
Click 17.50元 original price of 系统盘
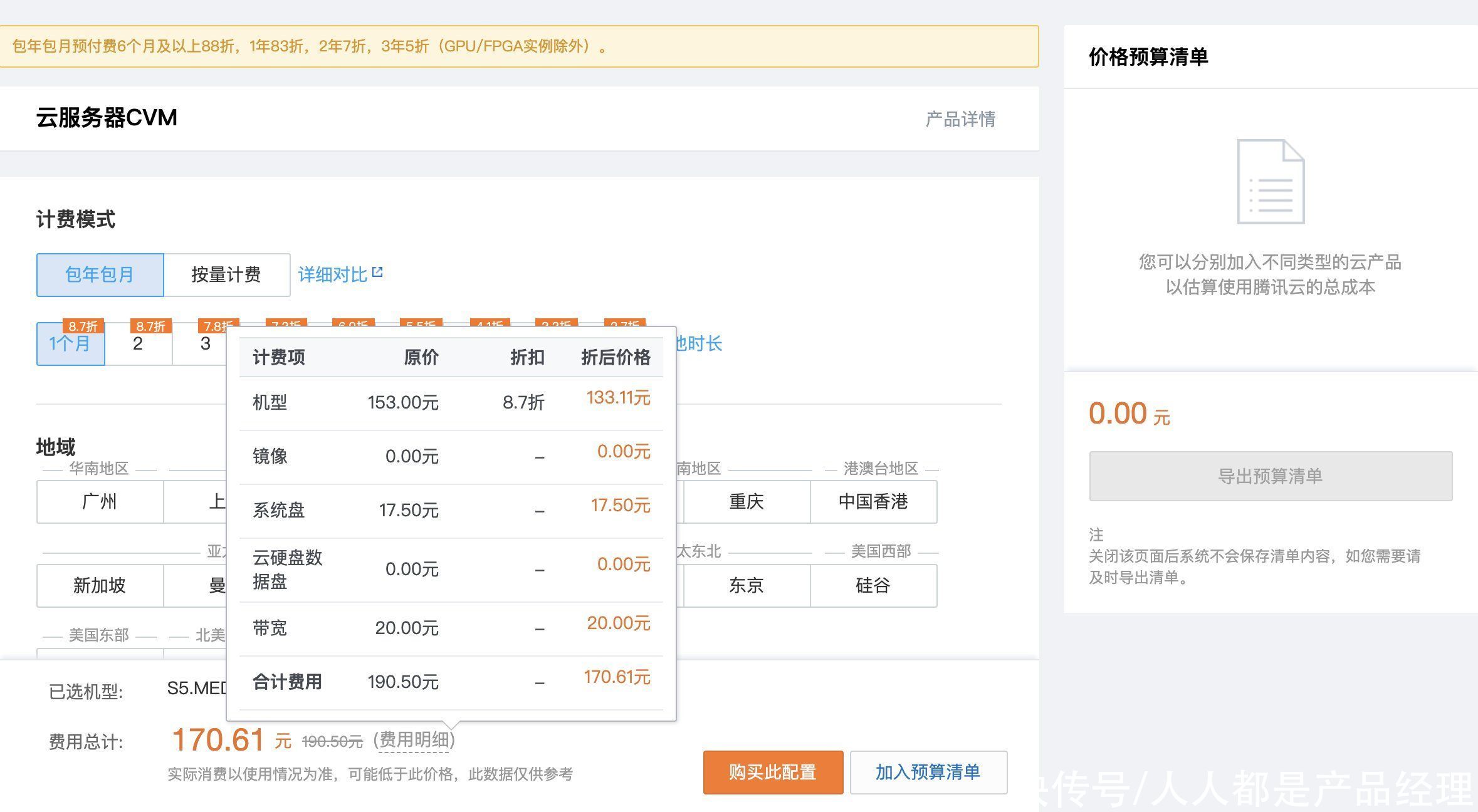pyautogui.click(x=409, y=510)
